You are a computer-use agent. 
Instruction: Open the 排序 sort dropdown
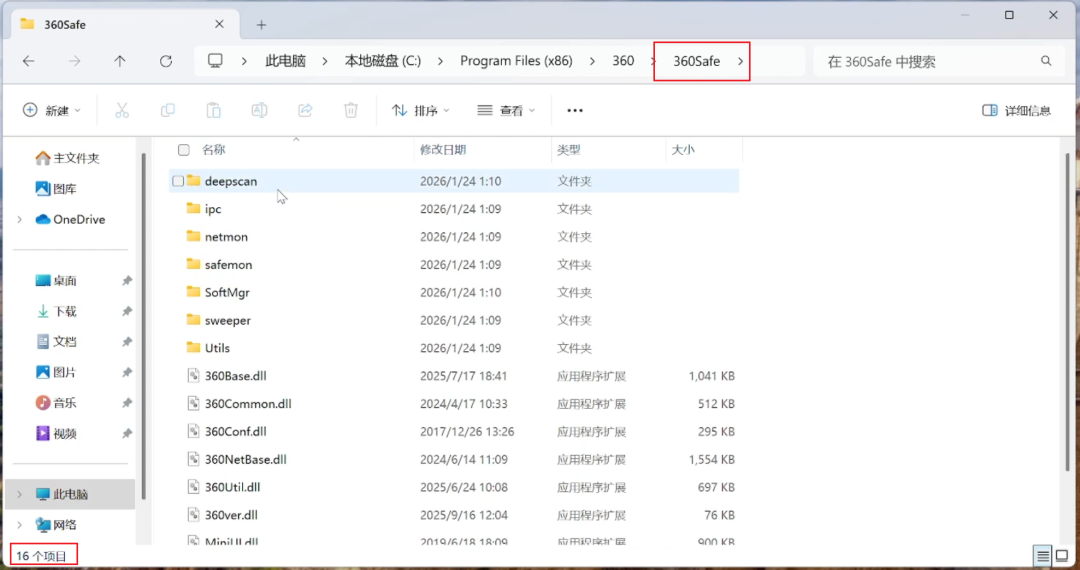tap(420, 110)
